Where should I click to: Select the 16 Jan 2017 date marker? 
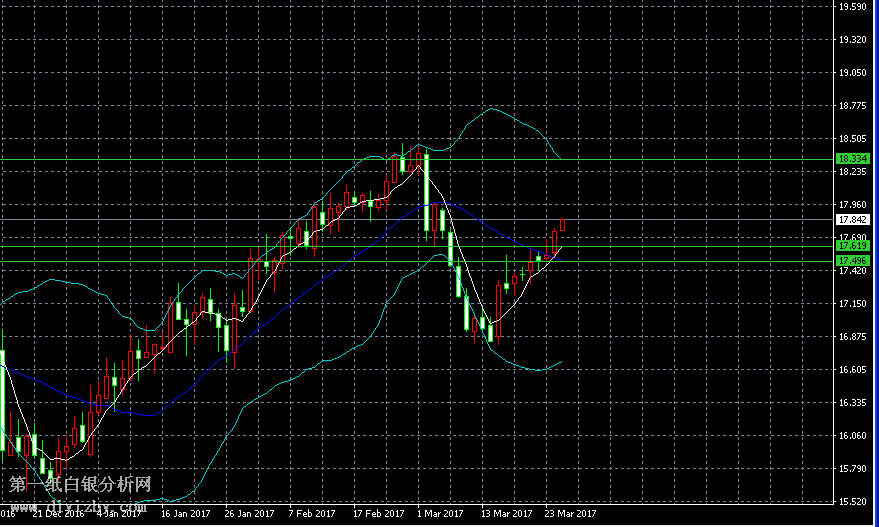185,514
